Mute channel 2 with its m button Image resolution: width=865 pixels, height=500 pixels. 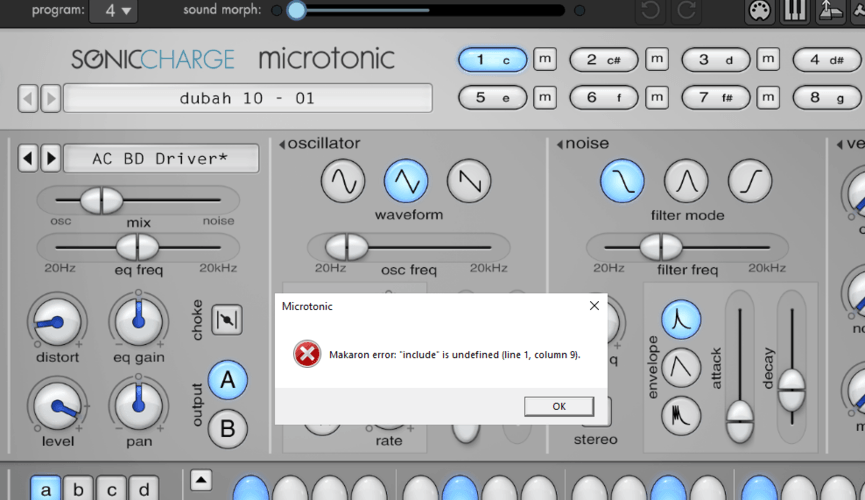(656, 59)
